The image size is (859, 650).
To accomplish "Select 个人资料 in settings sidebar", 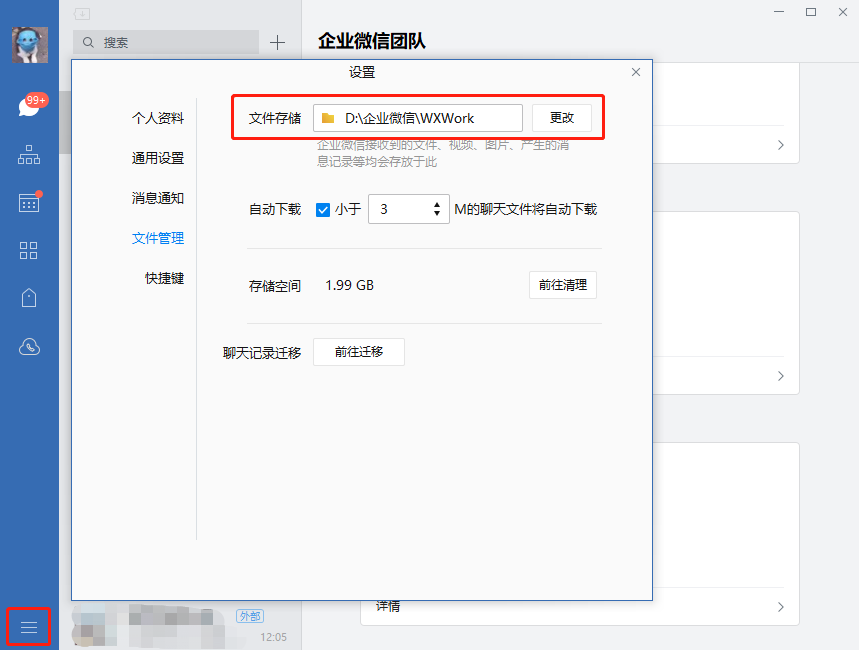I will (x=158, y=118).
